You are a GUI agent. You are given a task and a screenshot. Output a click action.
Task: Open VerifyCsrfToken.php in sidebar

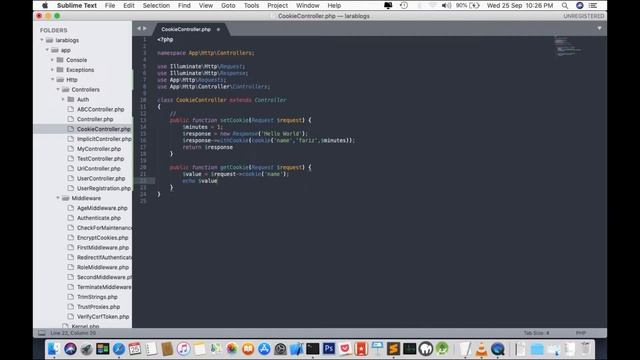point(103,316)
